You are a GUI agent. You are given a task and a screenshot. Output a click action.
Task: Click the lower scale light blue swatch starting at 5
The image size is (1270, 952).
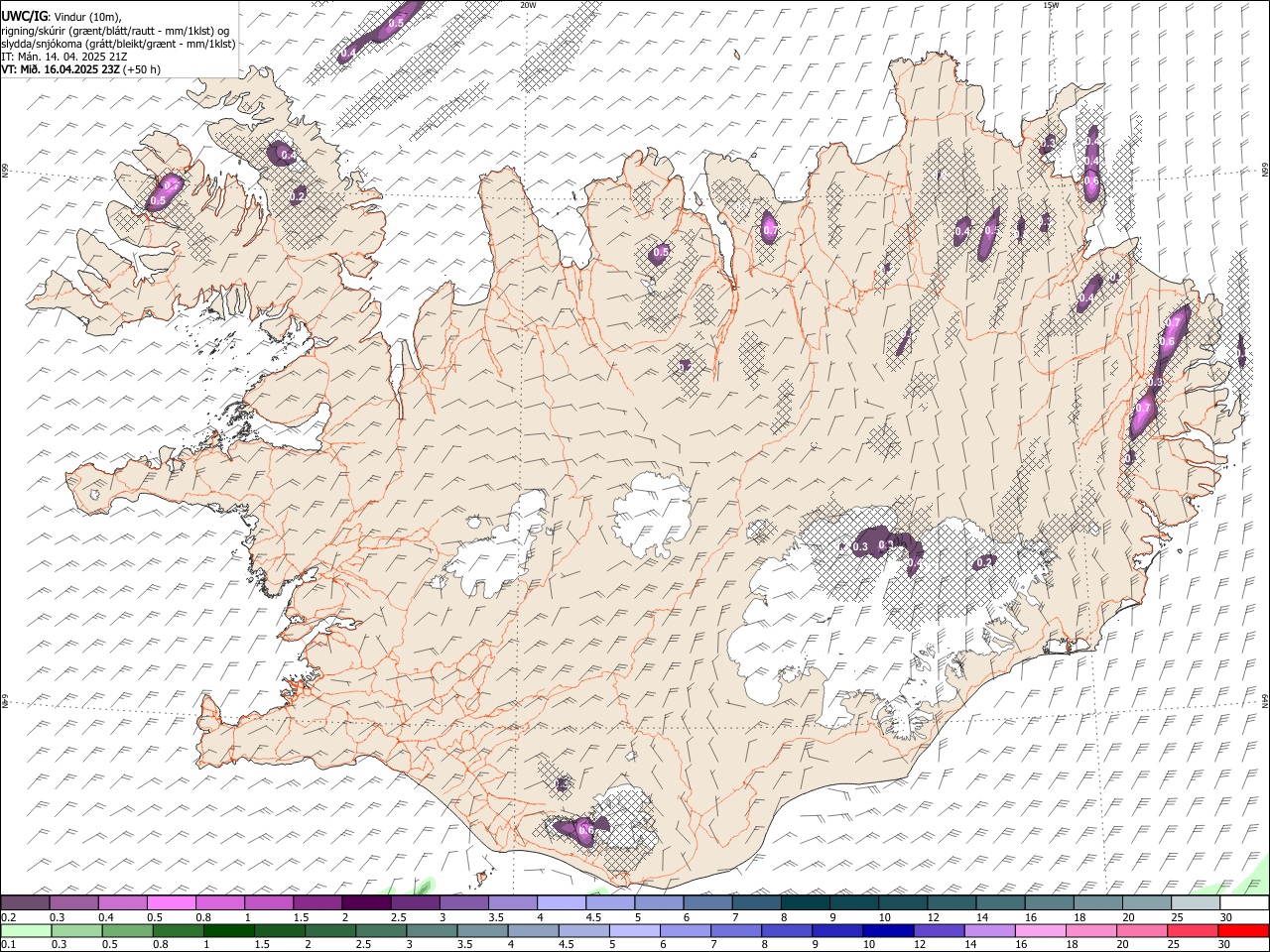(634, 931)
